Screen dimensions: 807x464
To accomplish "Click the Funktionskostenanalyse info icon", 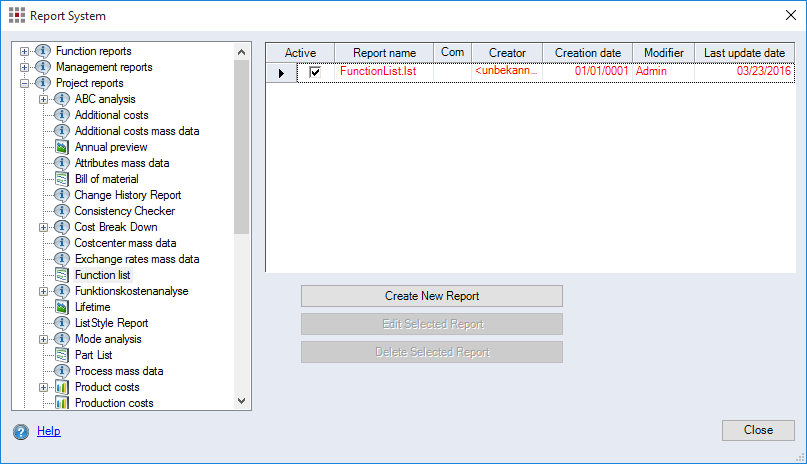I will pyautogui.click(x=62, y=291).
